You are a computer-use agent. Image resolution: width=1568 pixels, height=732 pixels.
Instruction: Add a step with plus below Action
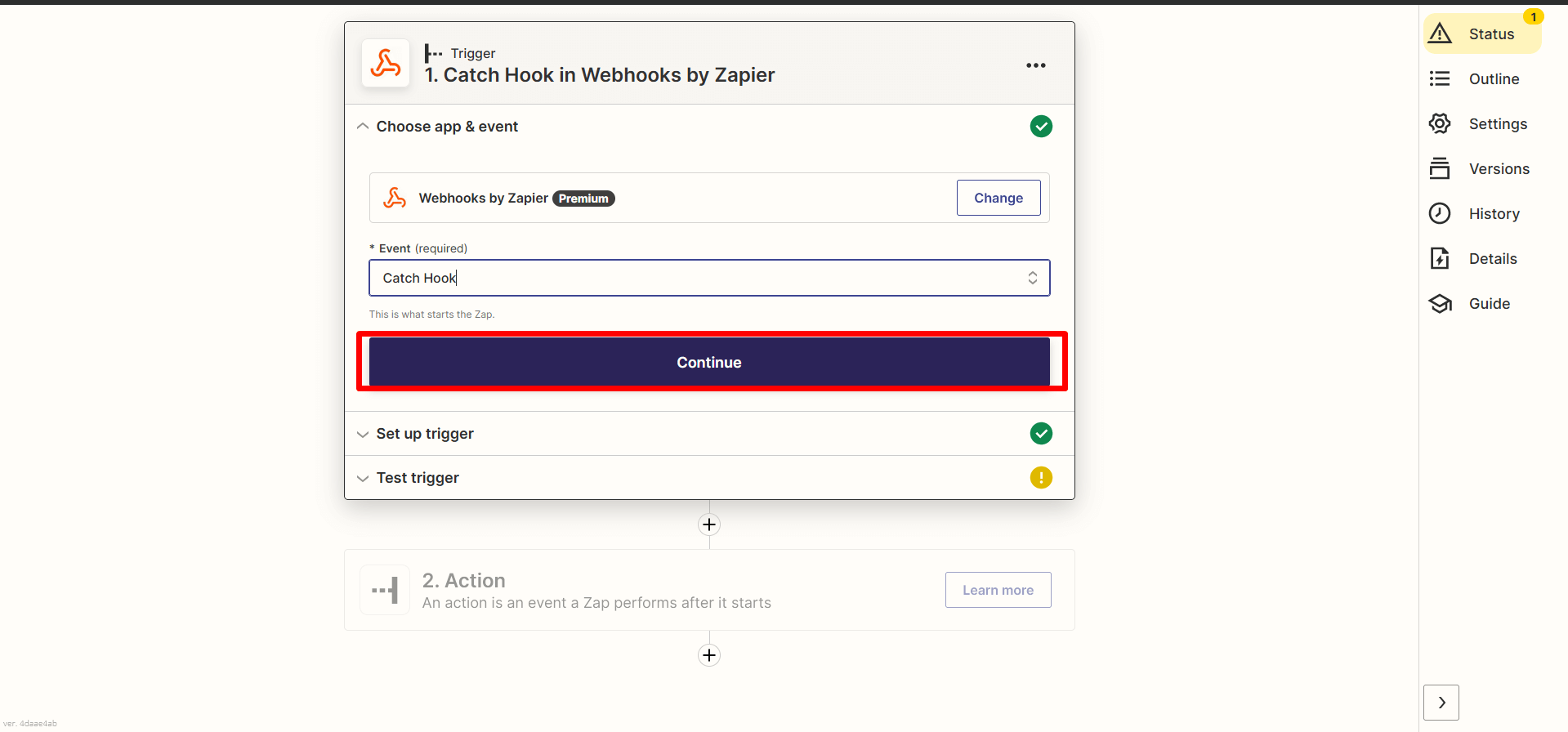(709, 655)
